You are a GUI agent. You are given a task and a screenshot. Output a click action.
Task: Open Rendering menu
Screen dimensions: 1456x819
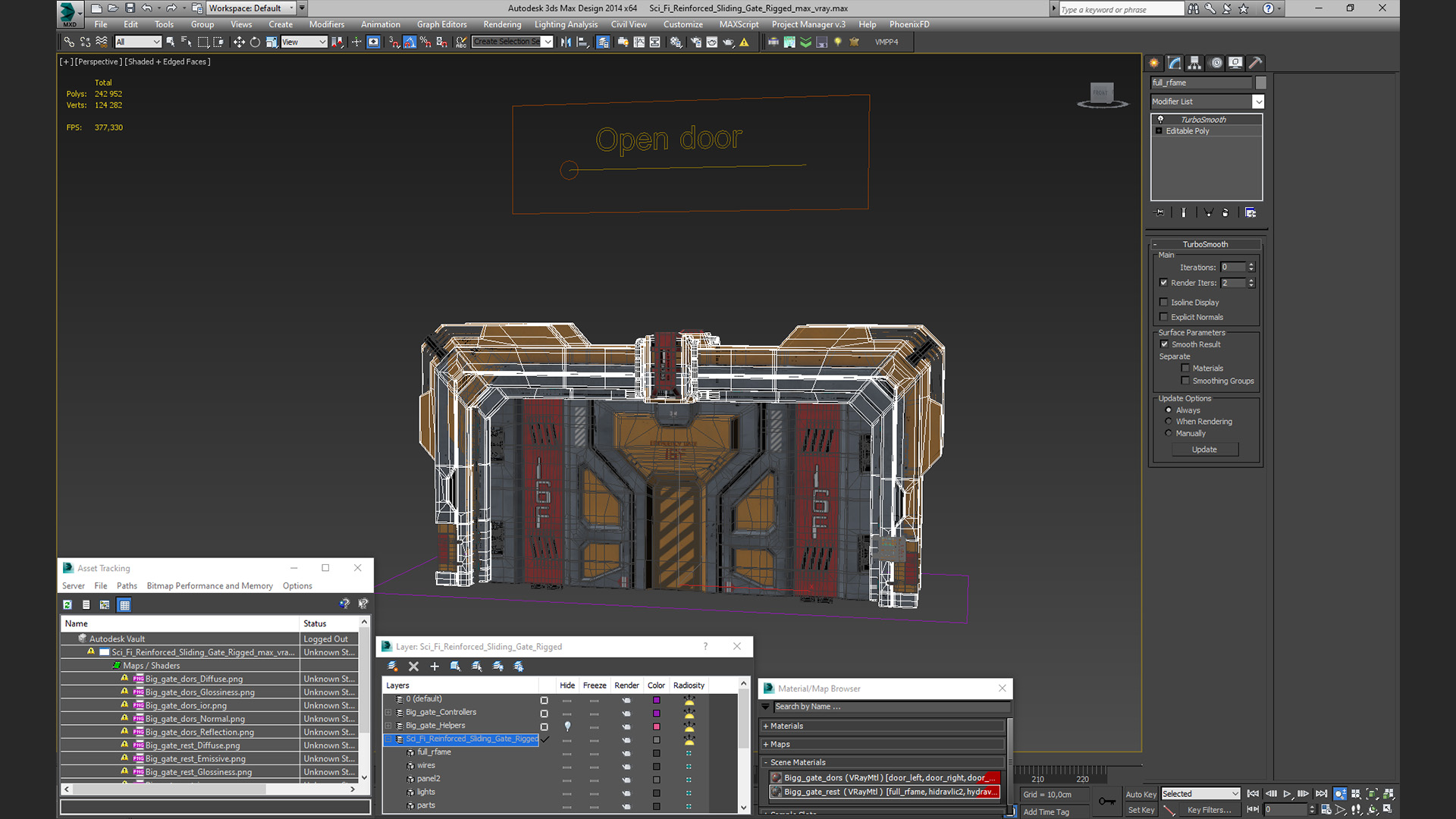tap(502, 24)
